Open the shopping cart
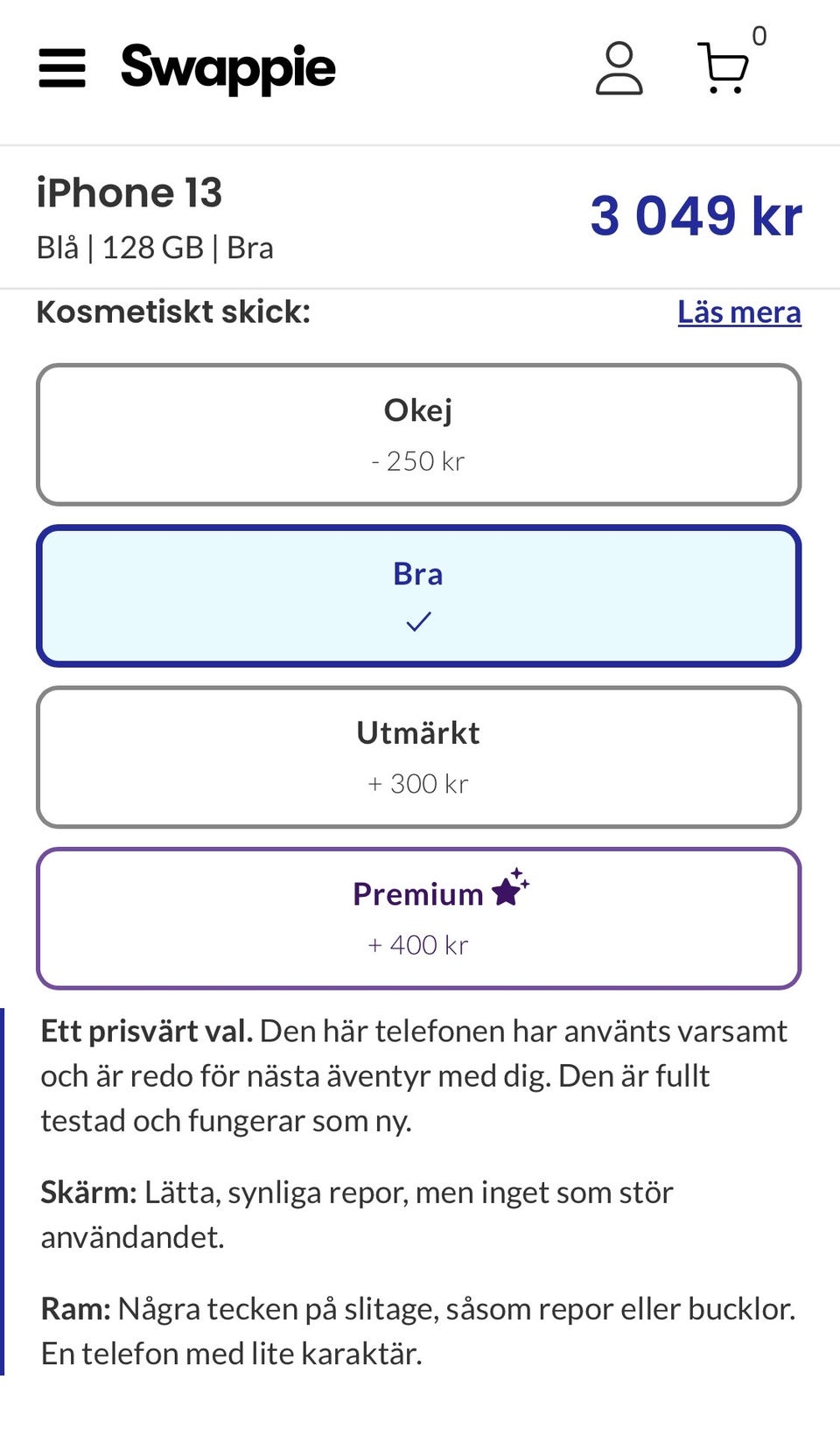Screen dimensions: 840x1442 click(723, 68)
